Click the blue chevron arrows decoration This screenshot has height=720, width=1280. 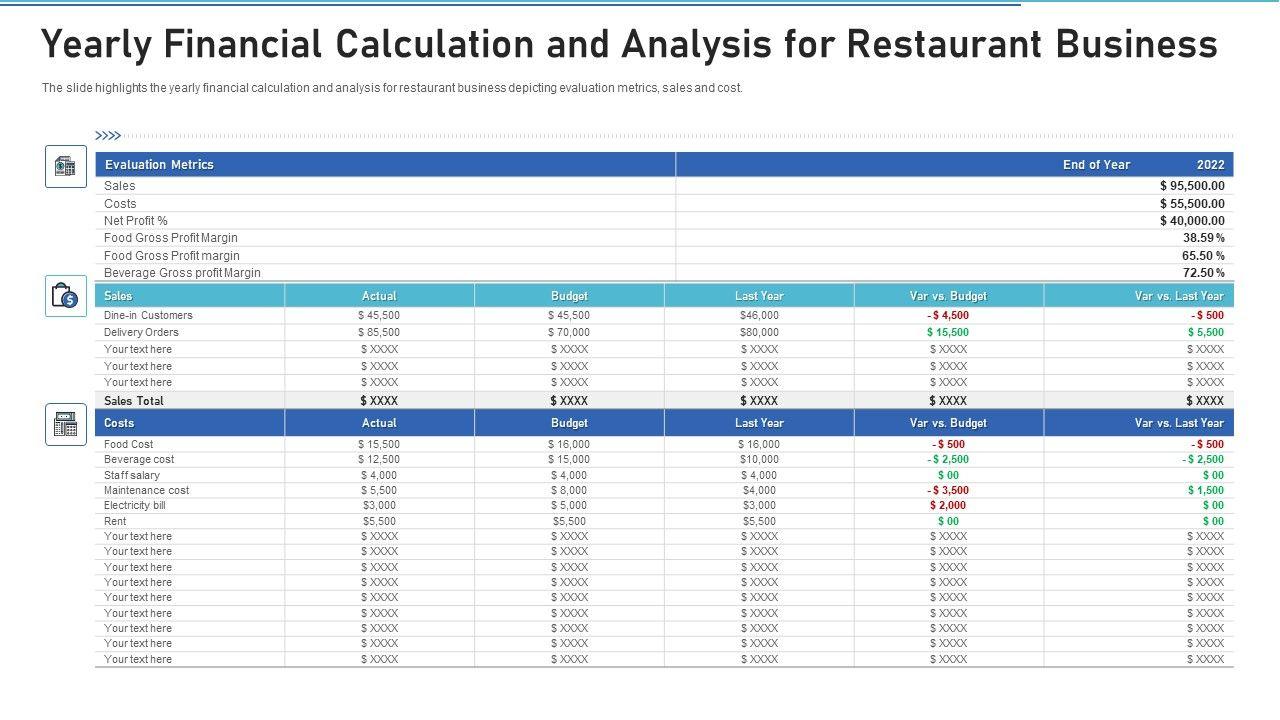(108, 136)
